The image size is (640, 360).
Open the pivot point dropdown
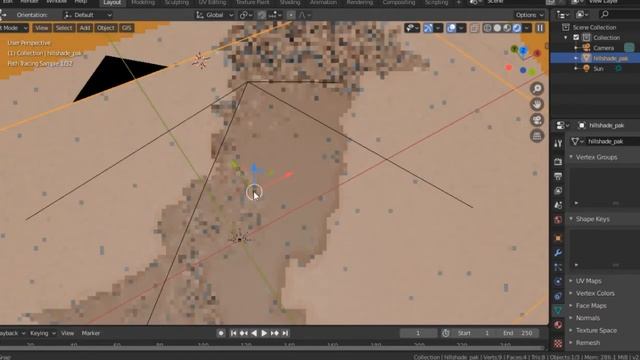pos(246,15)
